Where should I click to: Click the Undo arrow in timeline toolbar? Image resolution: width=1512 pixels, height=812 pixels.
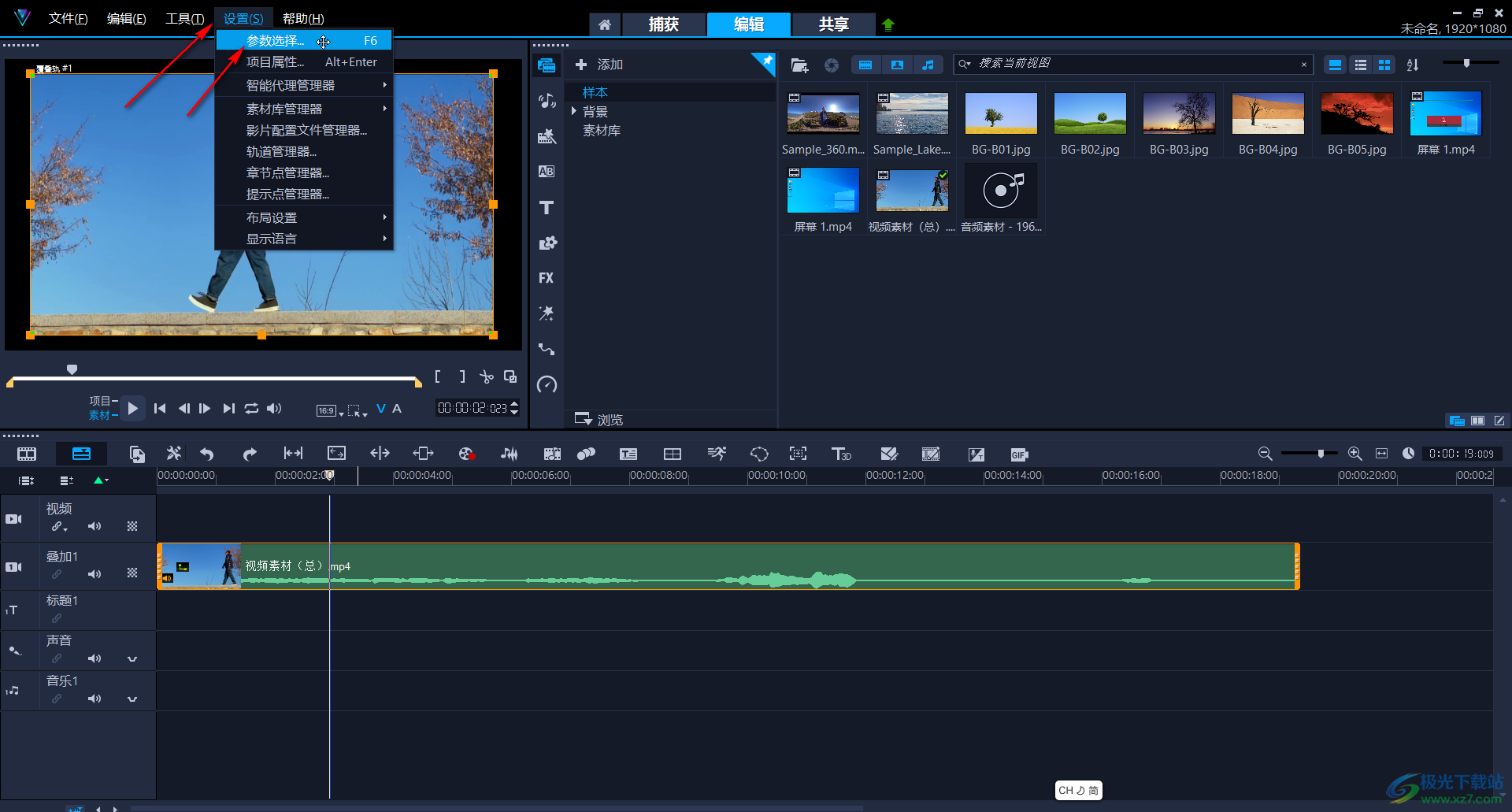(207, 454)
